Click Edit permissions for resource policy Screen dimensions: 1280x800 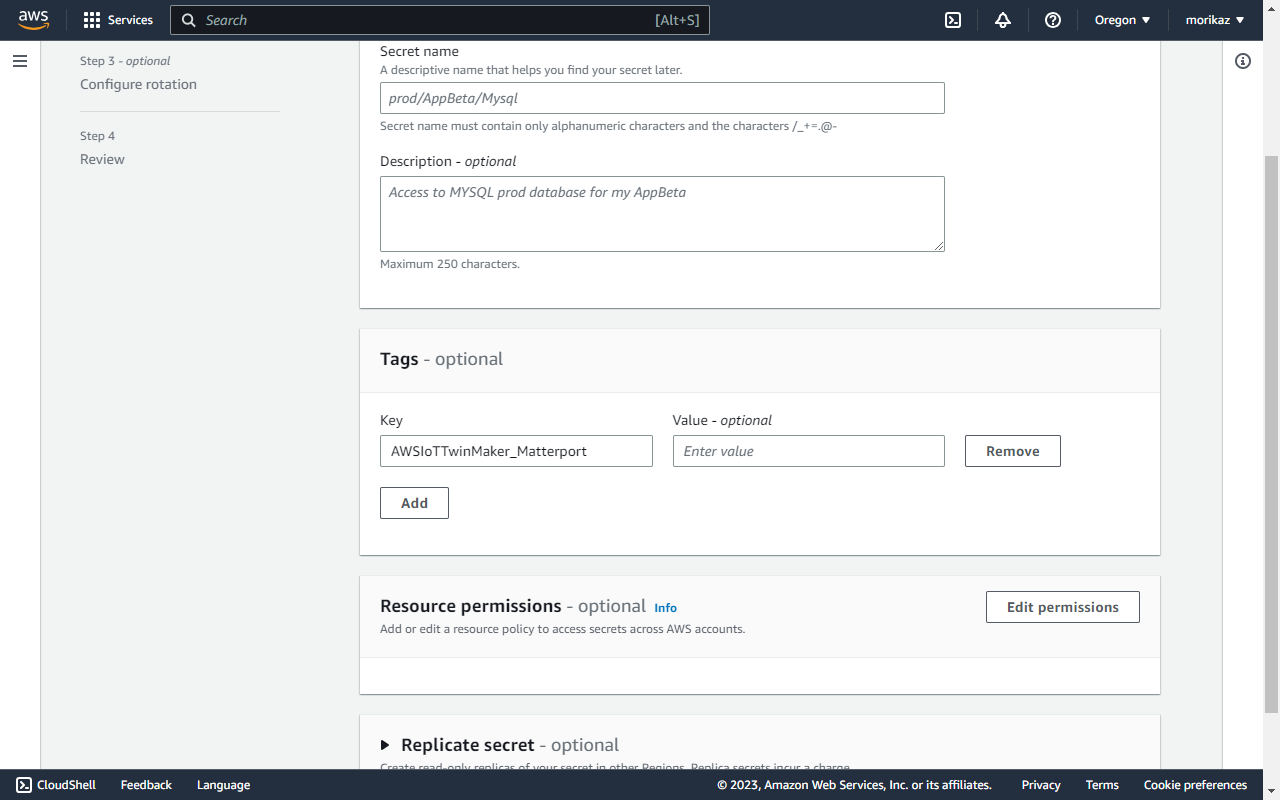click(x=1062, y=606)
